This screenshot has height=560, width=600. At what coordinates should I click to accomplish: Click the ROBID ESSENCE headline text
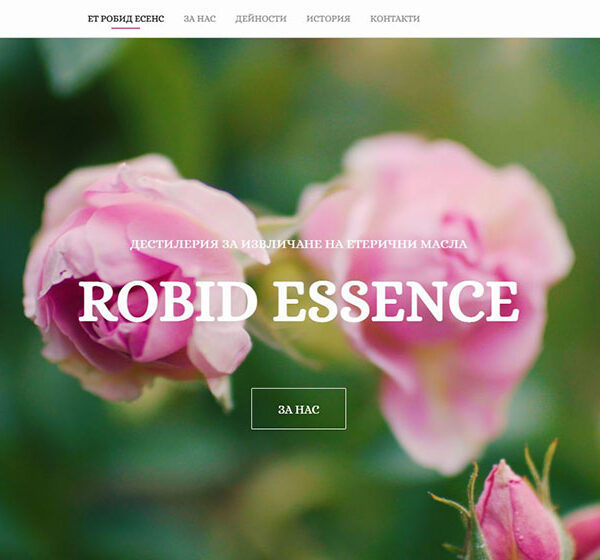298,302
